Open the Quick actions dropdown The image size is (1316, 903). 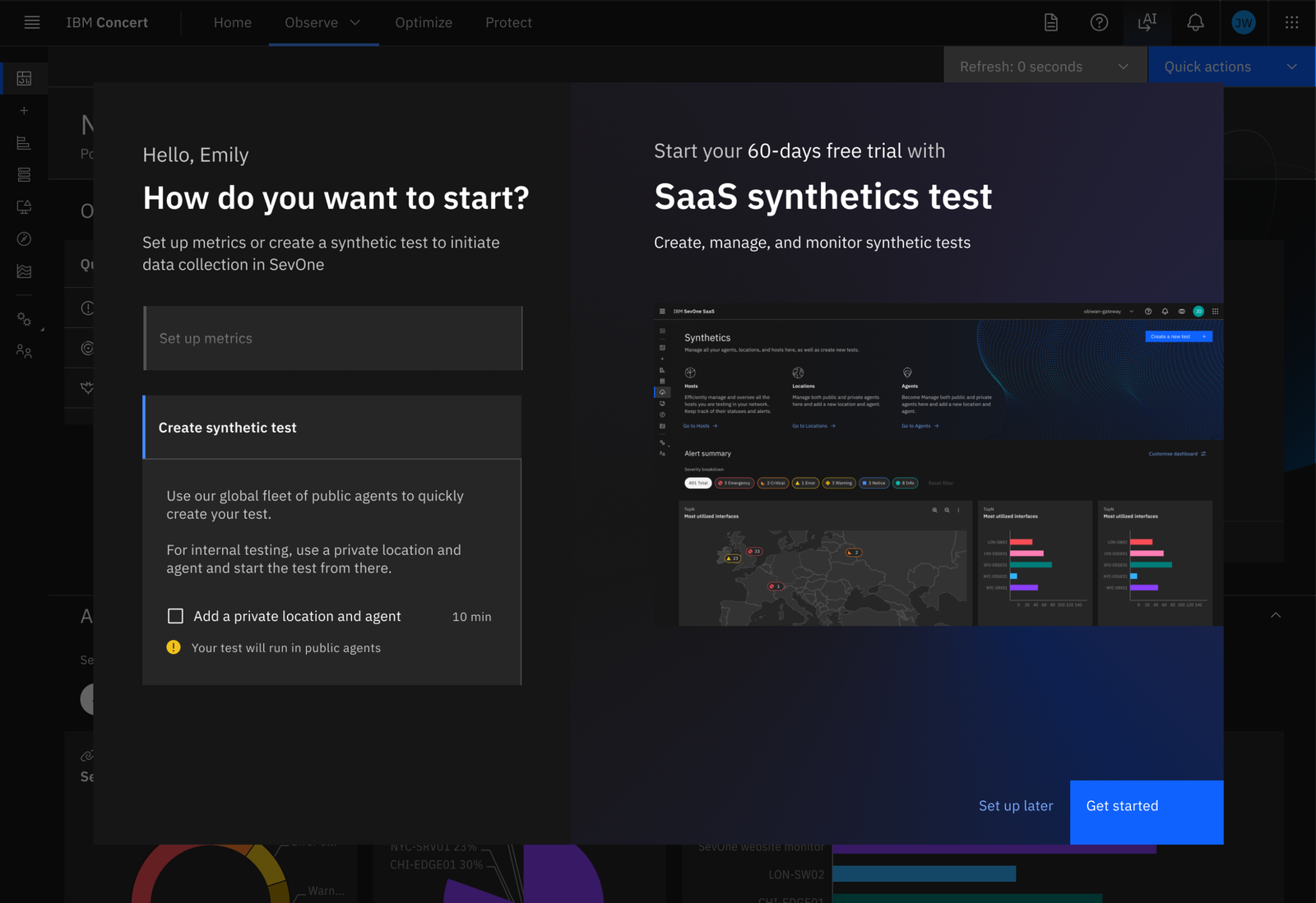pos(1231,67)
